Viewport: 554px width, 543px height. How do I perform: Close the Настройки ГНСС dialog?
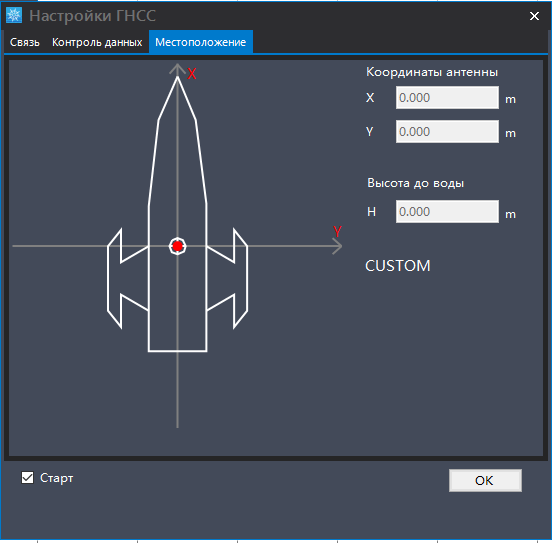tap(534, 16)
